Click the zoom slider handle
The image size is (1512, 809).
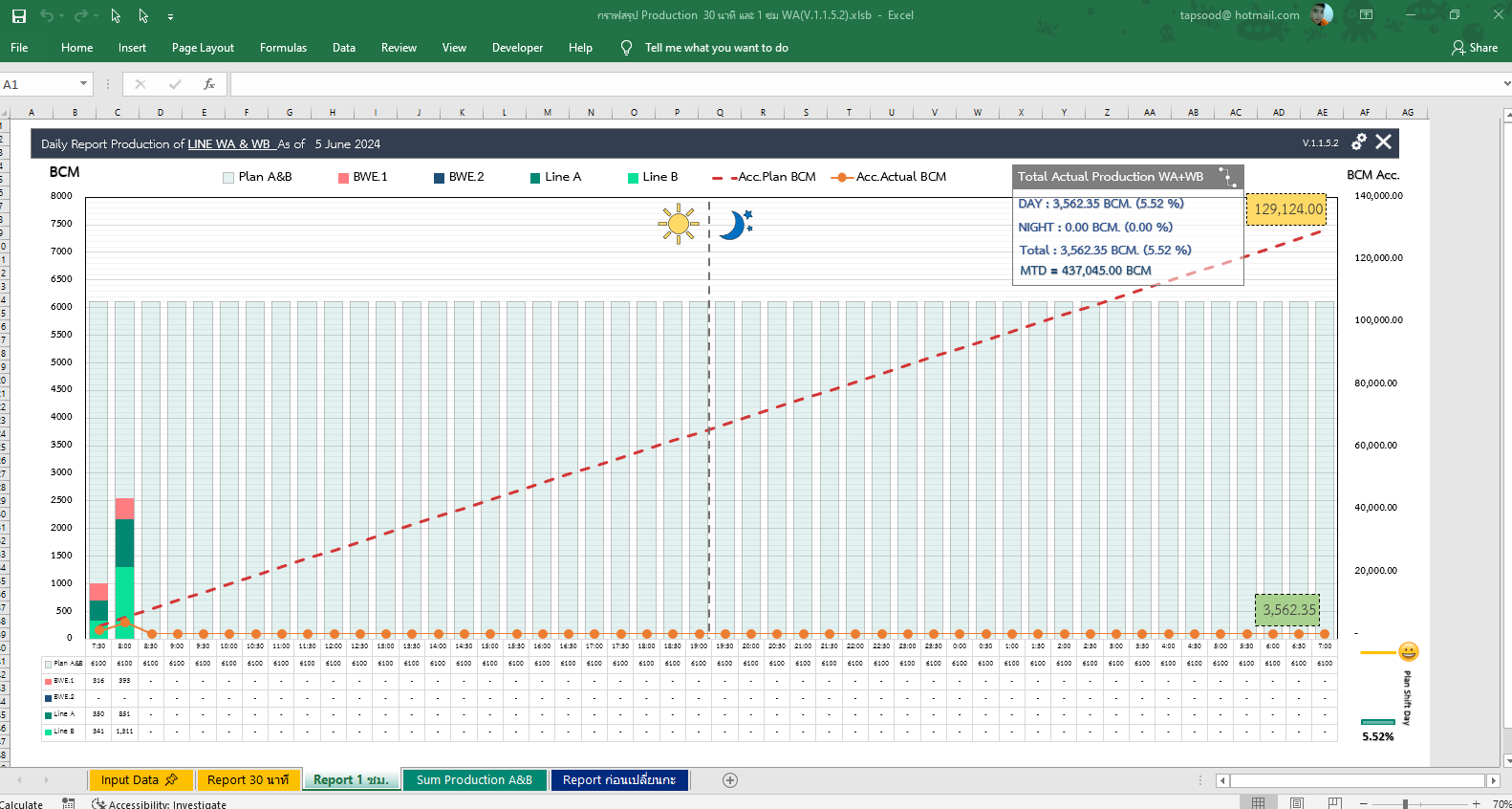pyautogui.click(x=1405, y=803)
